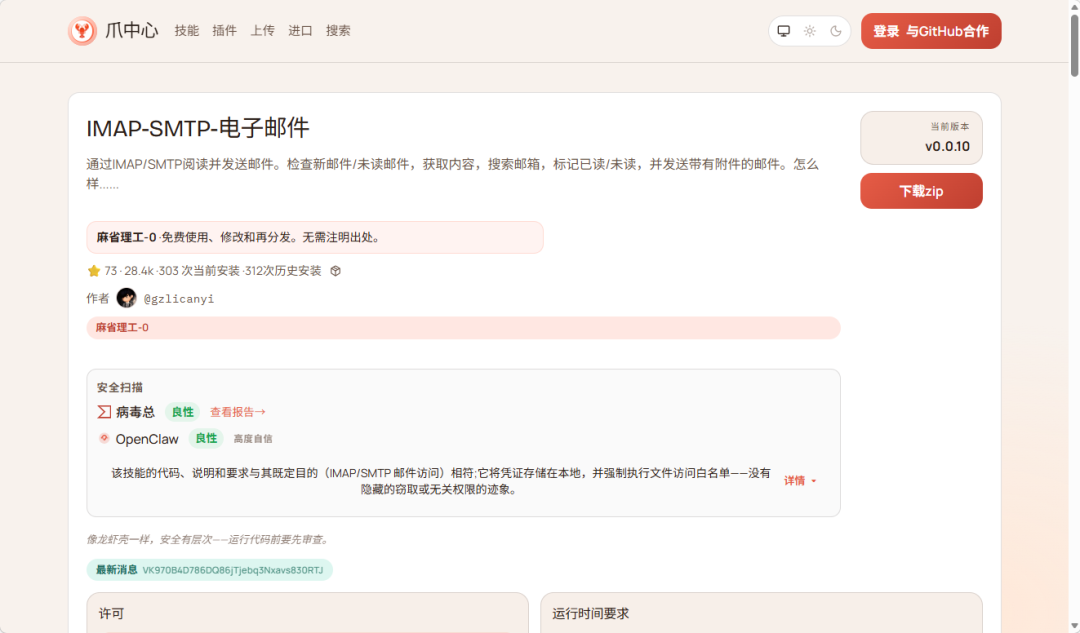Image resolution: width=1080 pixels, height=633 pixels.
Task: Click the 良性 badge next to 病毒总
Action: coord(183,412)
